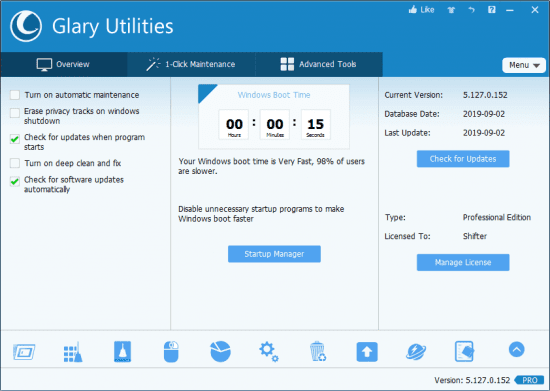This screenshot has width=550, height=391.
Task: Expand the toolbar with the up-chevron button
Action: (516, 349)
